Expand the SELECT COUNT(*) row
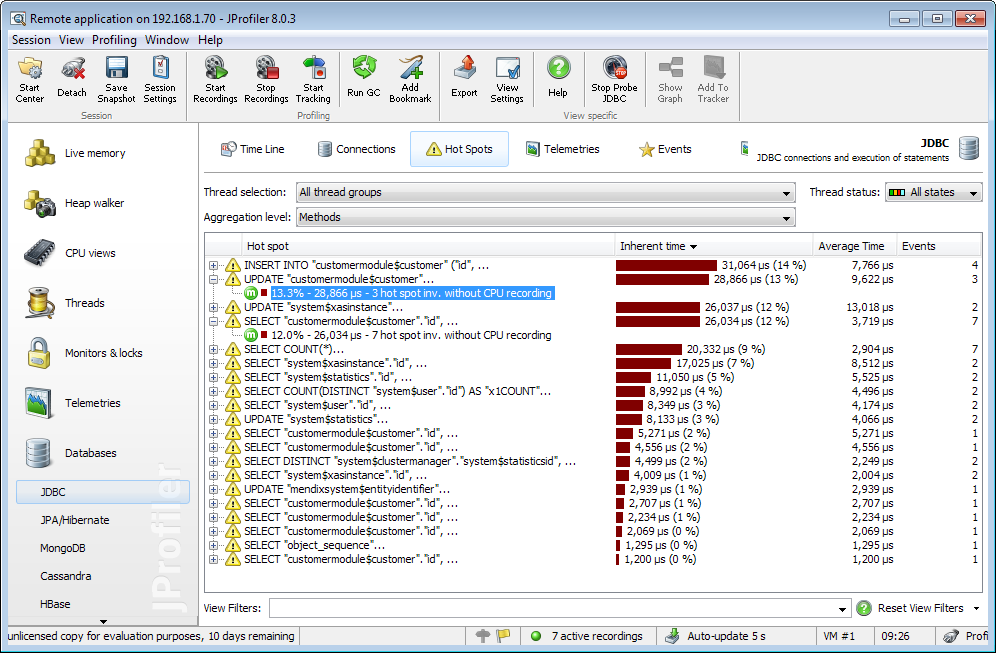Viewport: 996px width, 653px height. pyautogui.click(x=213, y=349)
